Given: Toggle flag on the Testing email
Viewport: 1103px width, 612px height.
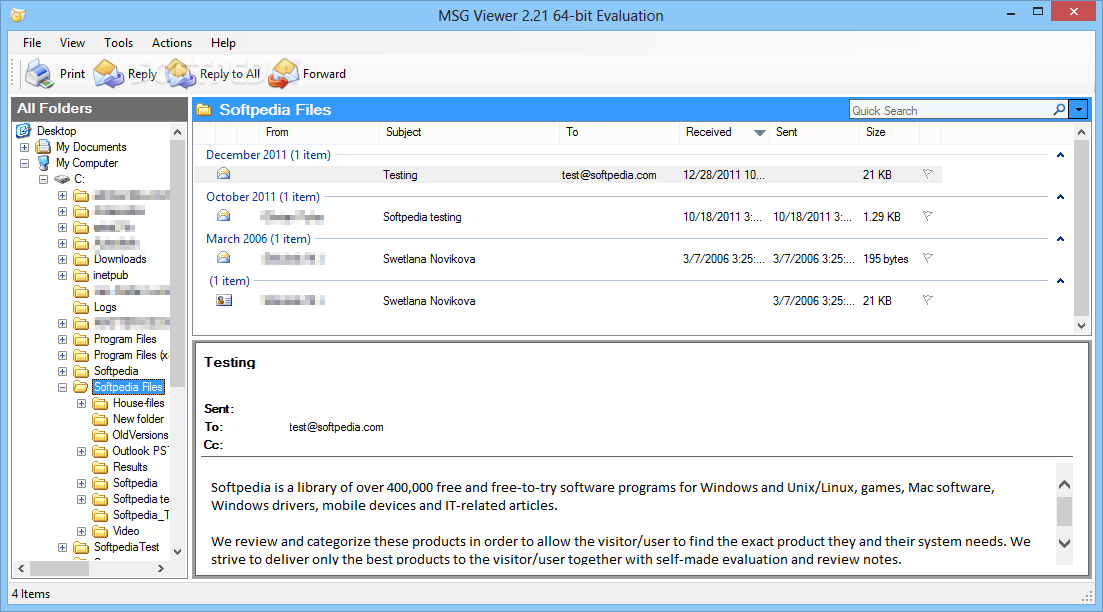Looking at the screenshot, I should pos(927,174).
